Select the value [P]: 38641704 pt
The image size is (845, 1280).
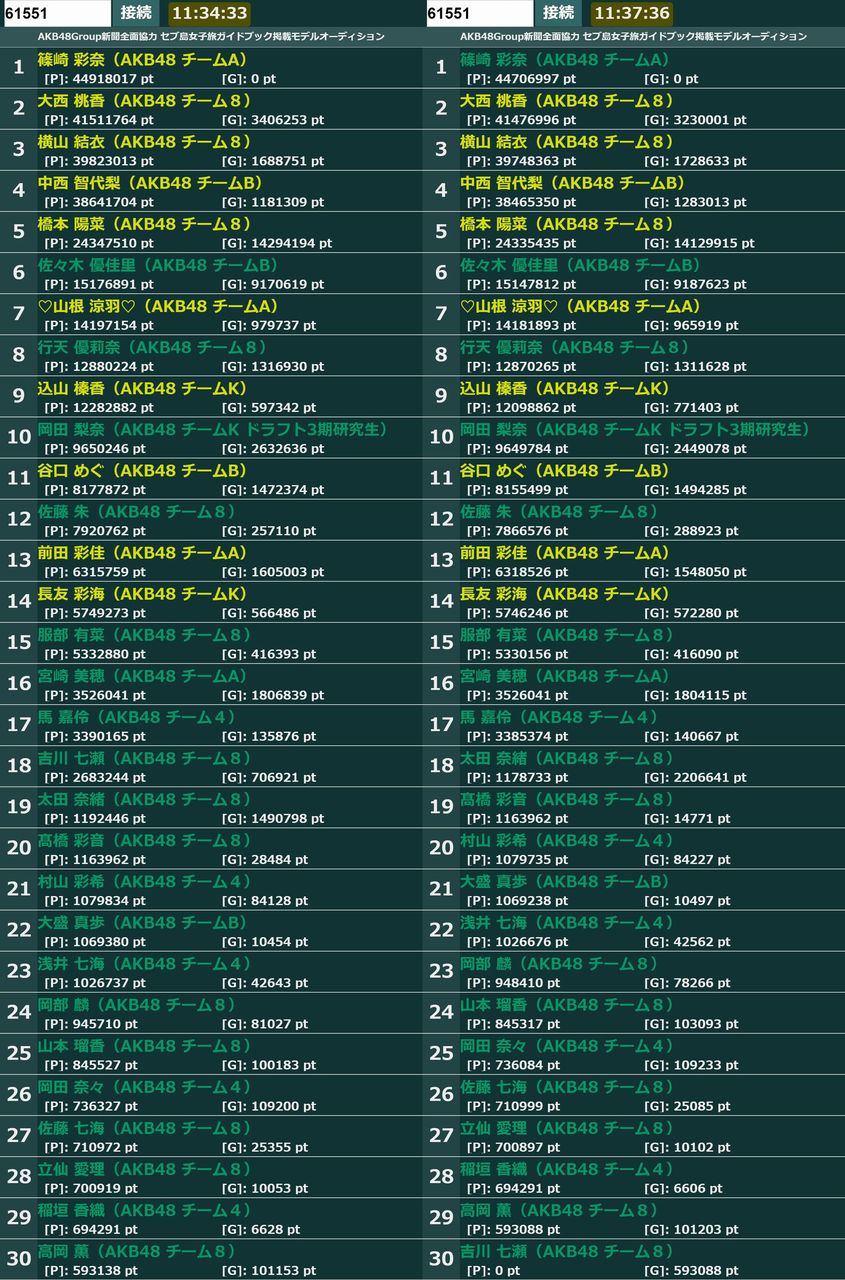(99, 201)
